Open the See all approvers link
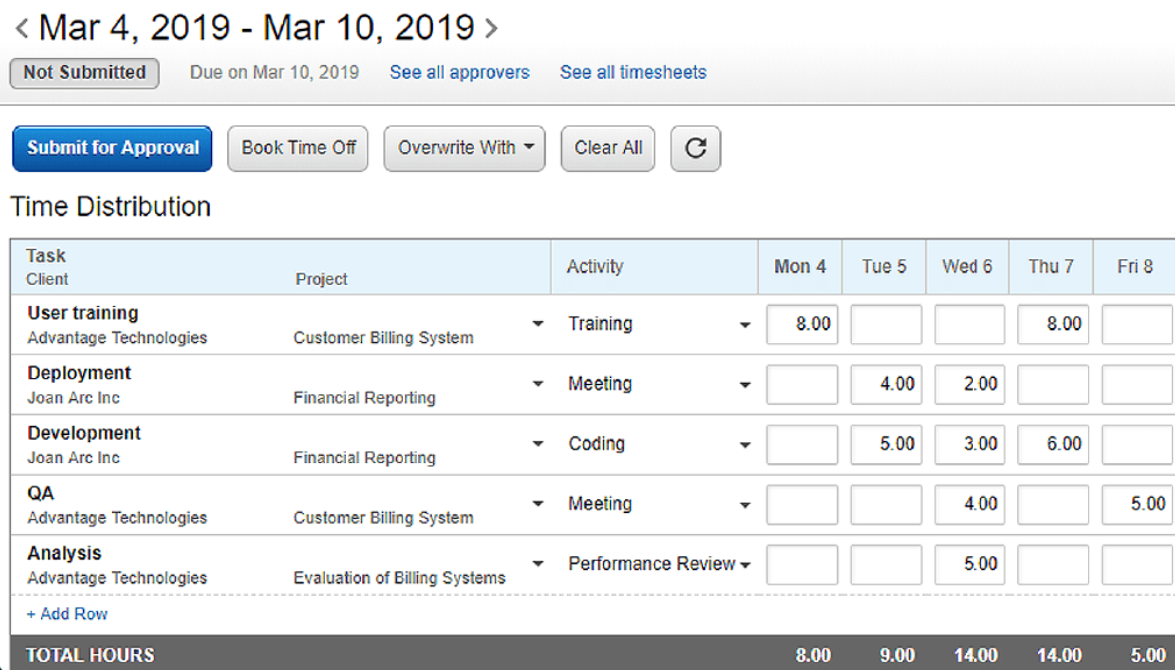1175x670 pixels. coord(459,72)
